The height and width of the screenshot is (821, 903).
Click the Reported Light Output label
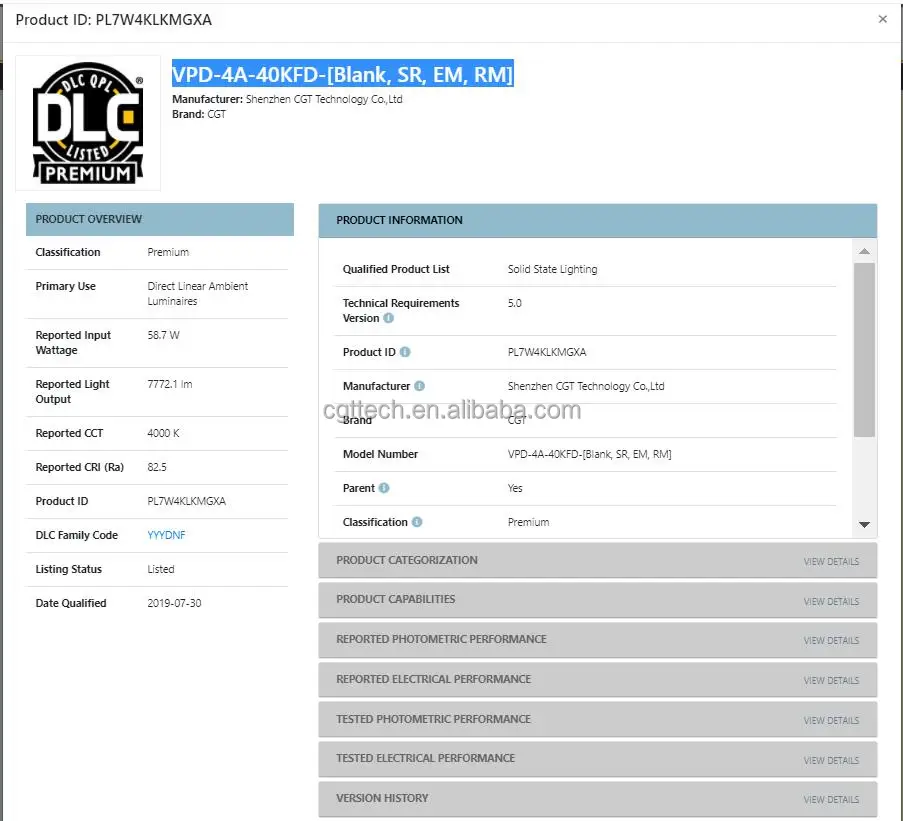point(73,392)
